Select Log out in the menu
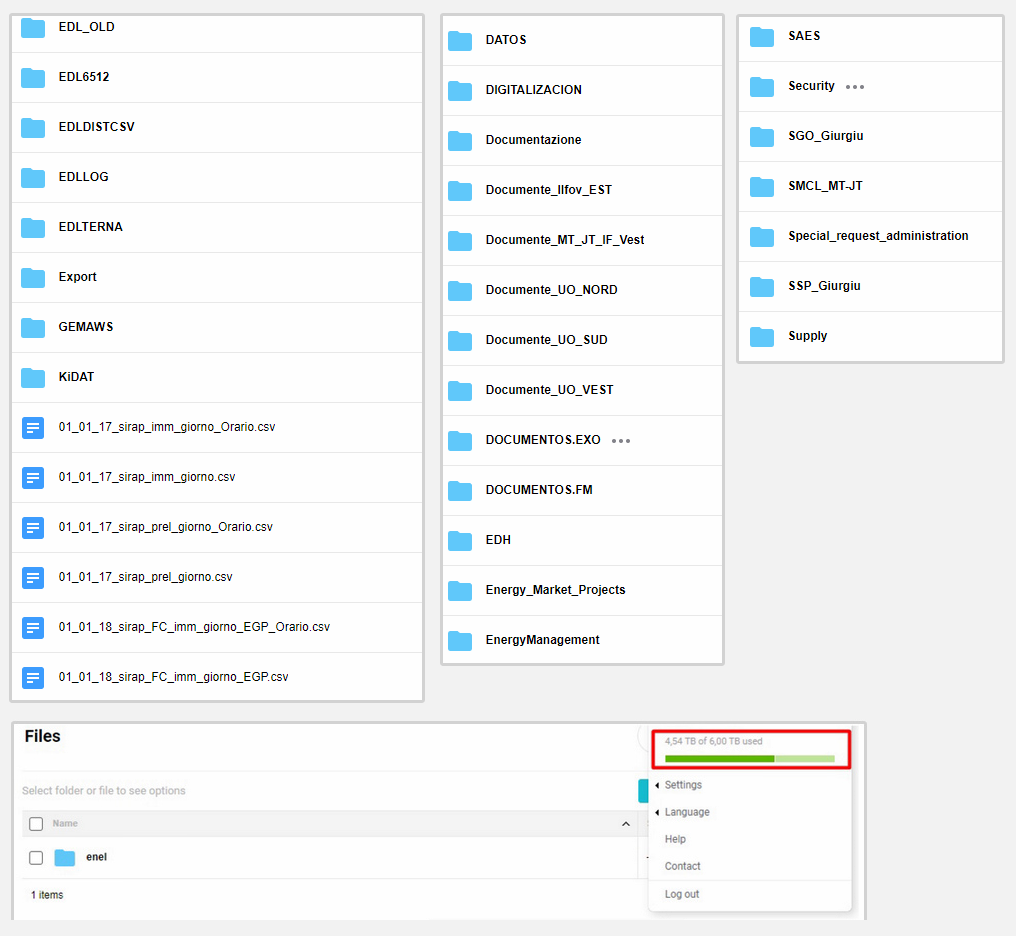The height and width of the screenshot is (936, 1016). pyautogui.click(x=682, y=894)
